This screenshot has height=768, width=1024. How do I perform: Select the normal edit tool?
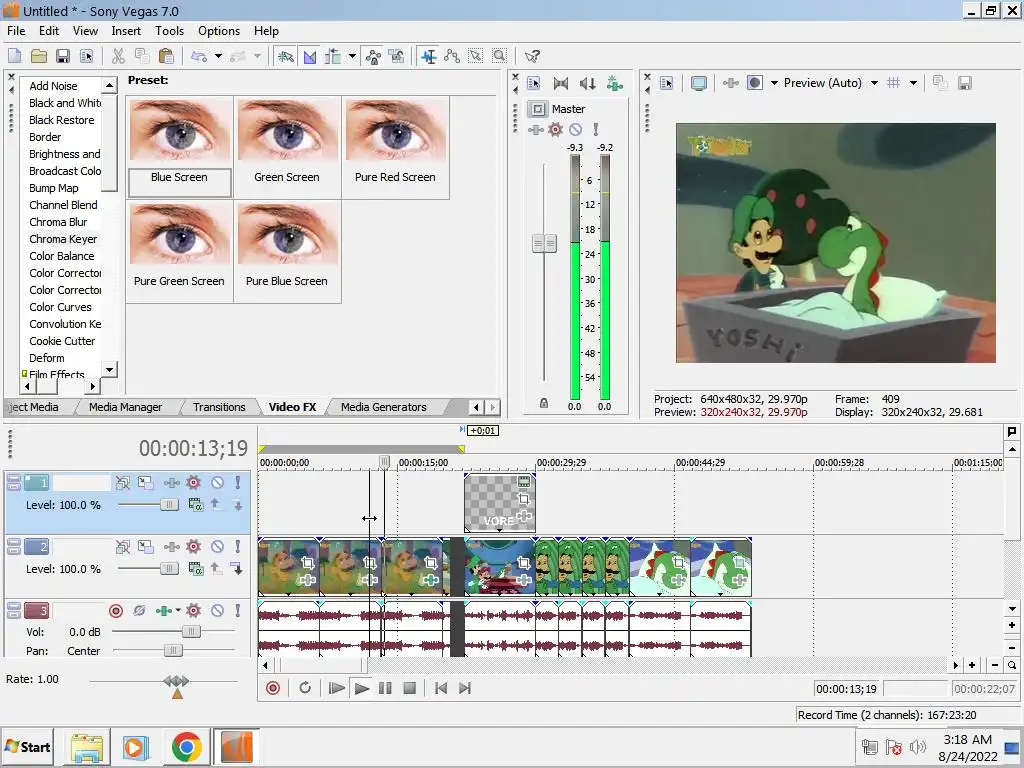pyautogui.click(x=428, y=56)
